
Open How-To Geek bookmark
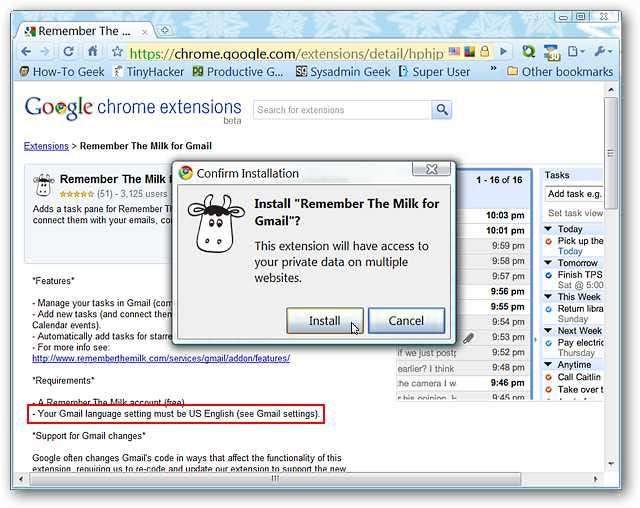(x=62, y=72)
